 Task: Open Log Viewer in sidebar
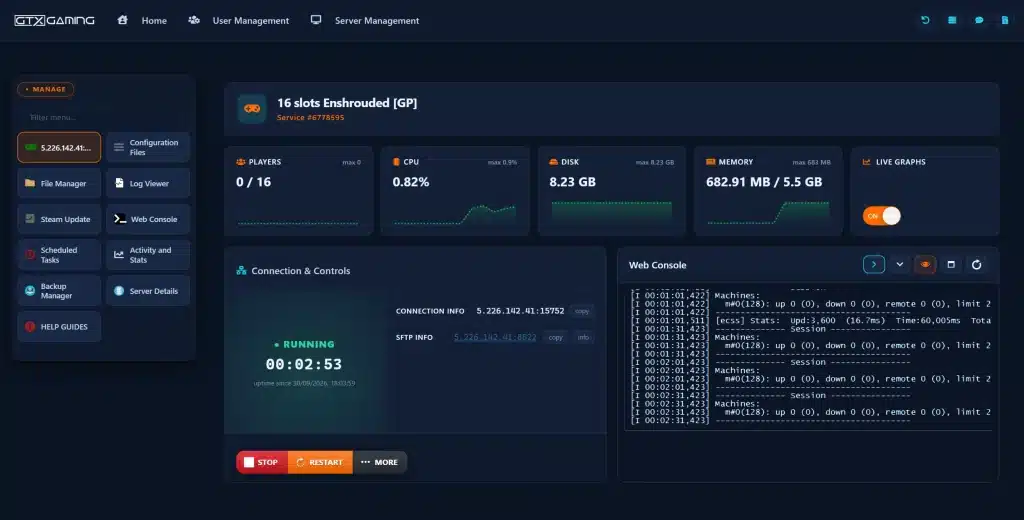(148, 184)
